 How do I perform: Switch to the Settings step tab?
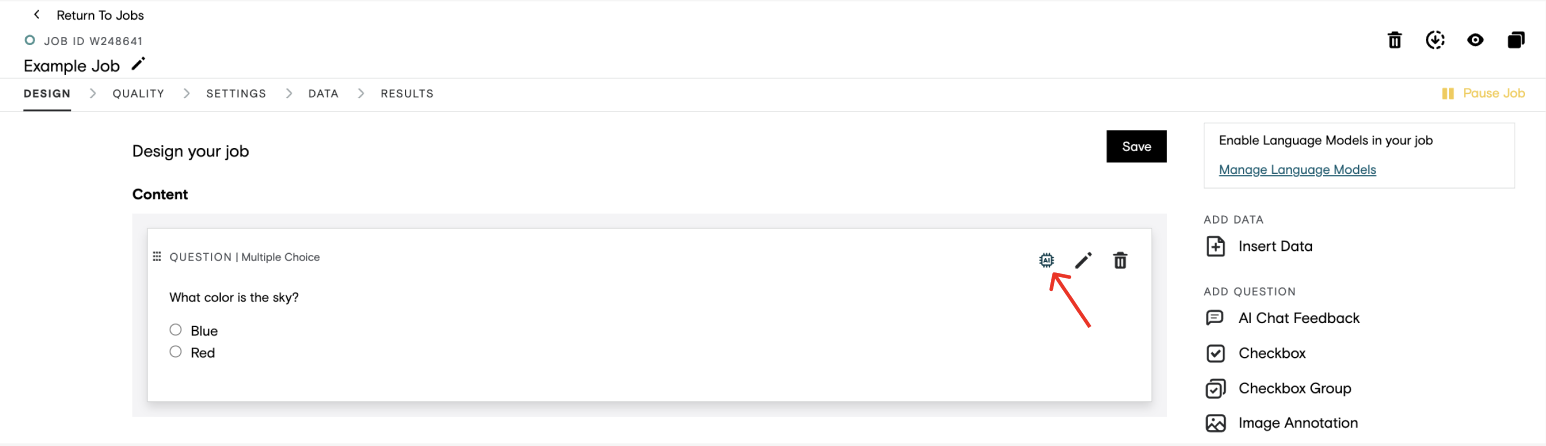[x=236, y=94]
